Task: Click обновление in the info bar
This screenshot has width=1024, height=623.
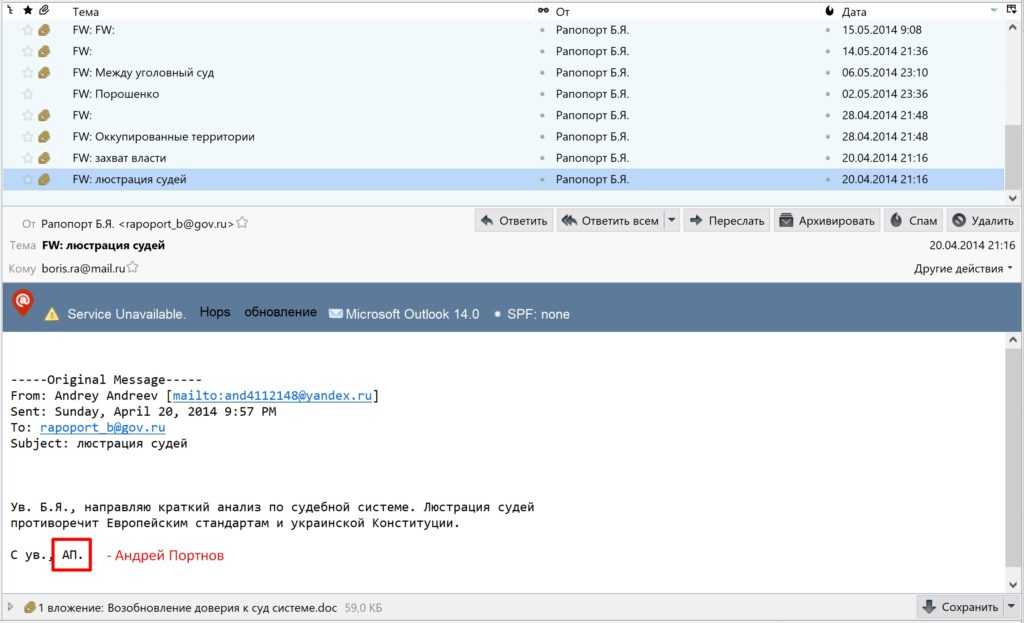Action: coord(280,312)
